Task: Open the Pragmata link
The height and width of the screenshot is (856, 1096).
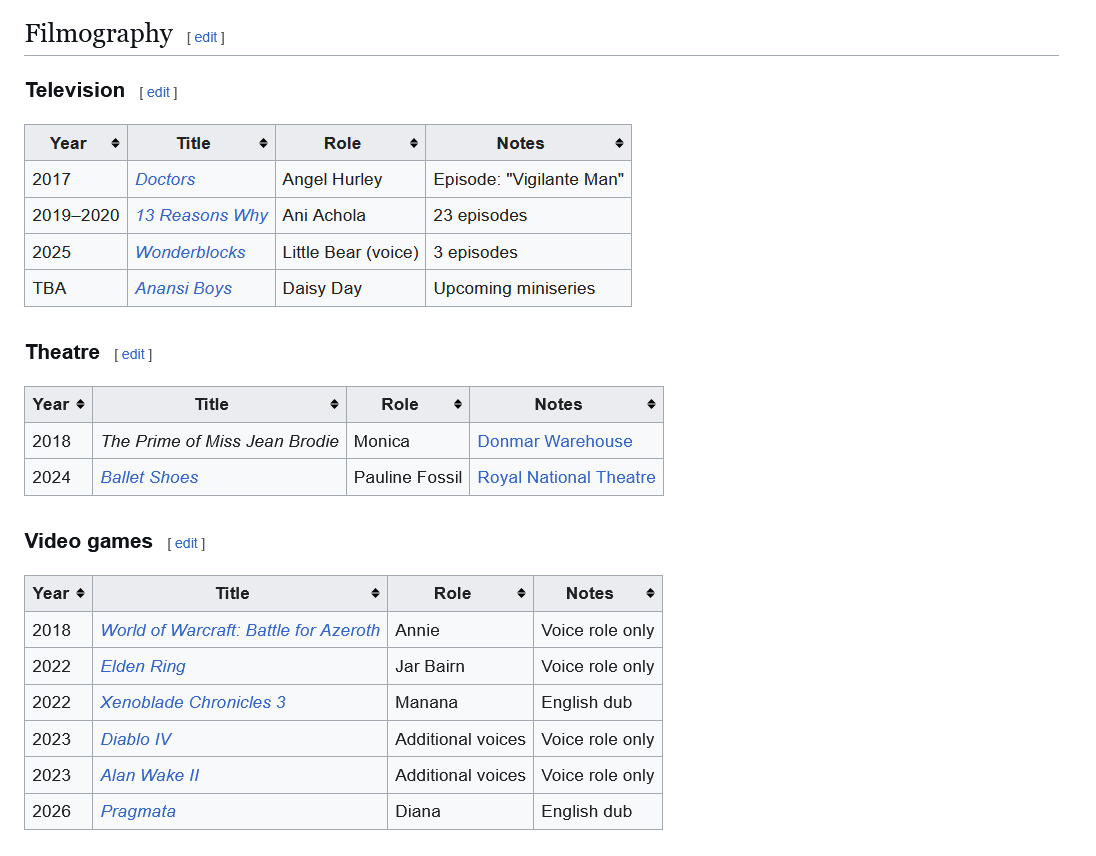Action: tap(138, 811)
